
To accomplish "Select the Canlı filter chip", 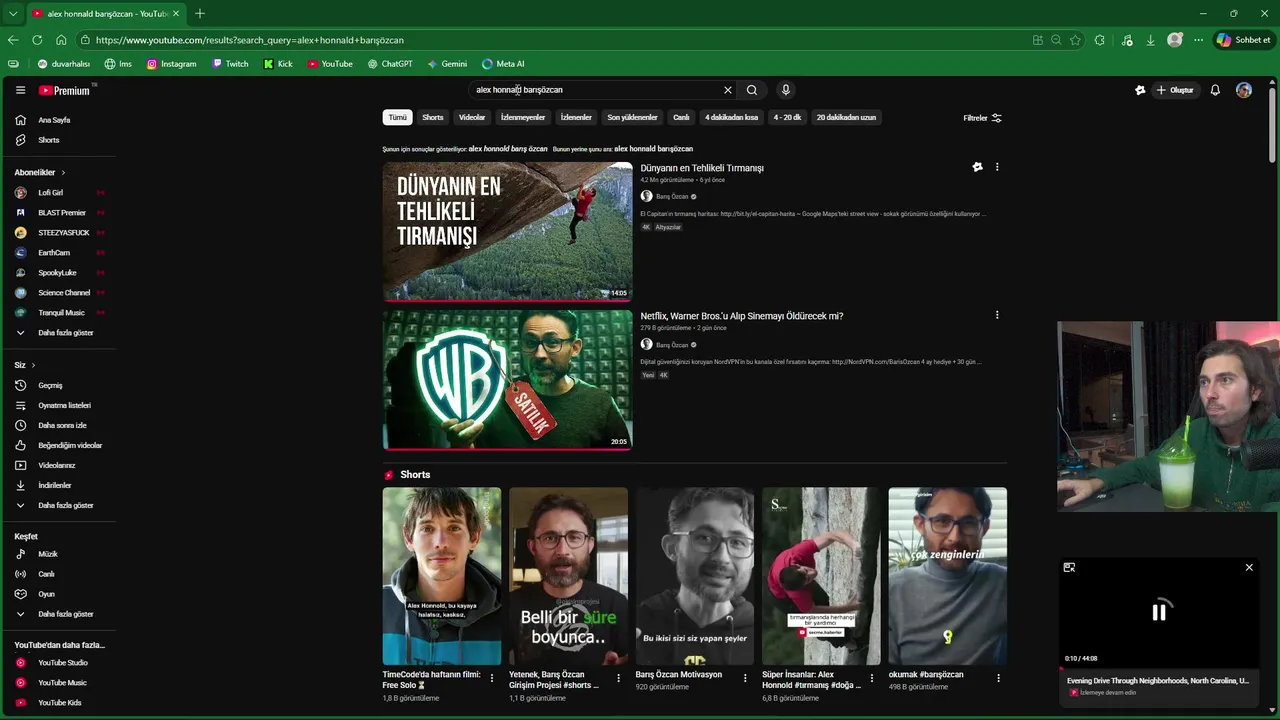I will tap(681, 117).
